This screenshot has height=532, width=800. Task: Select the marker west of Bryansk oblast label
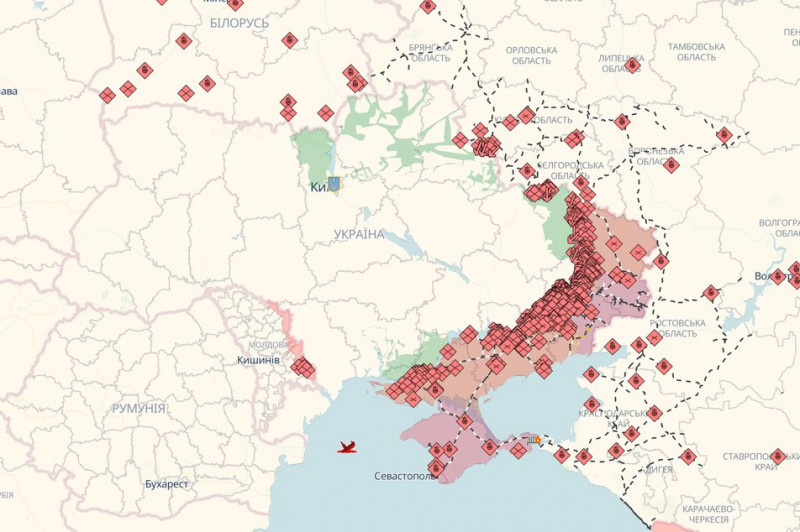pyautogui.click(x=351, y=73)
